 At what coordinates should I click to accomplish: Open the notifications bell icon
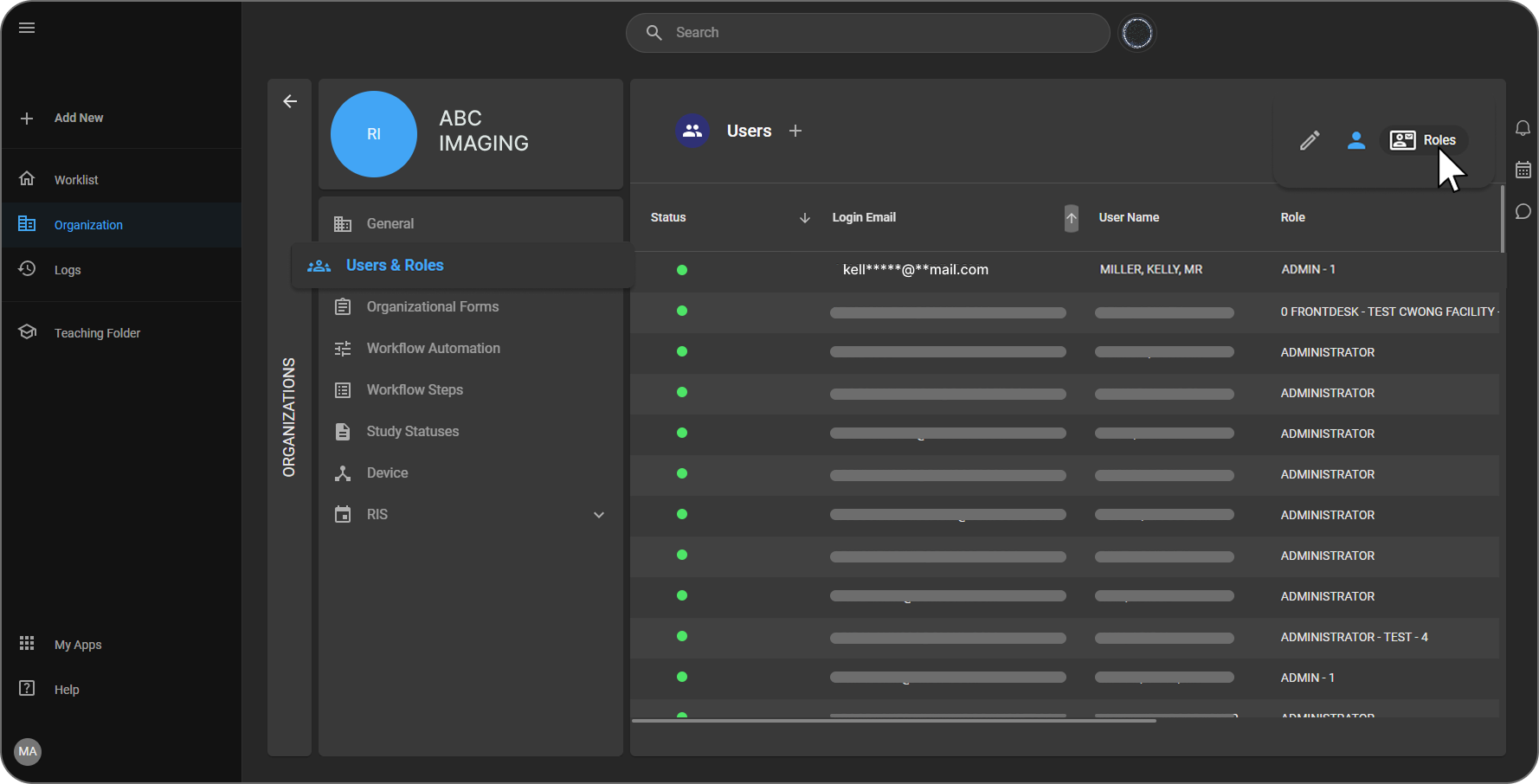pos(1523,128)
